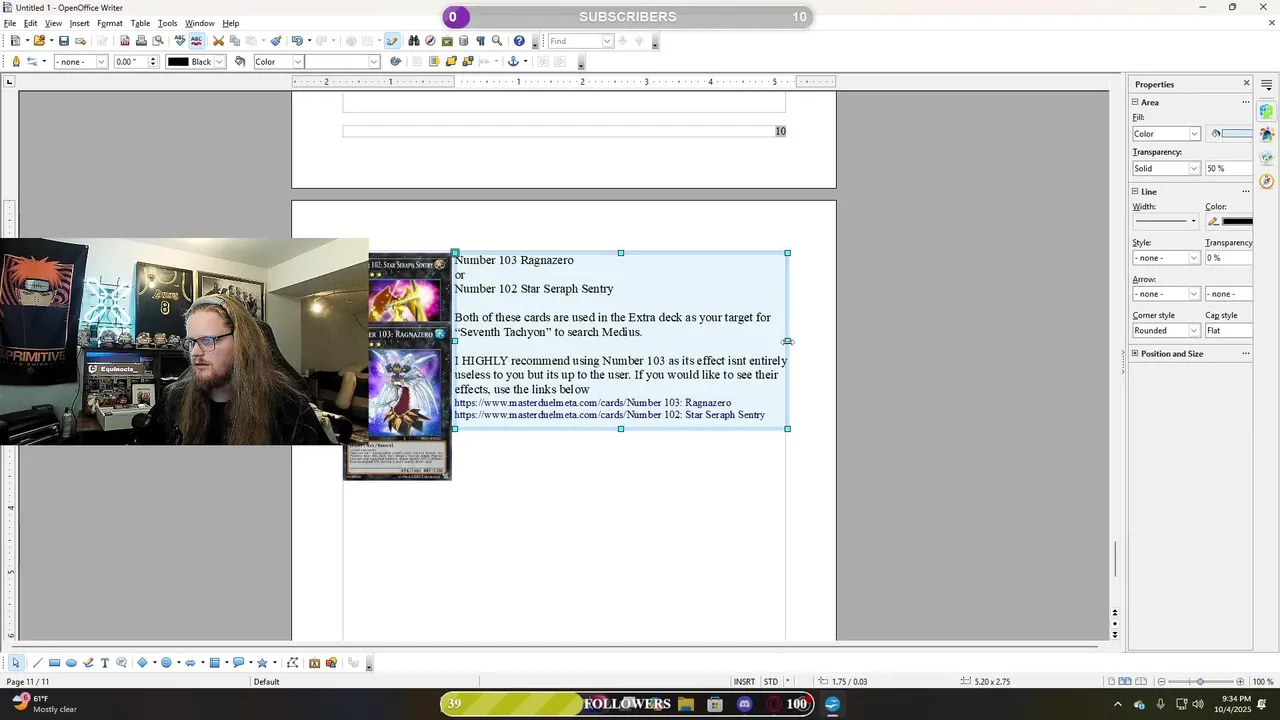Open the Fontwork Gallery icon
1280x720 pixels.
point(314,663)
